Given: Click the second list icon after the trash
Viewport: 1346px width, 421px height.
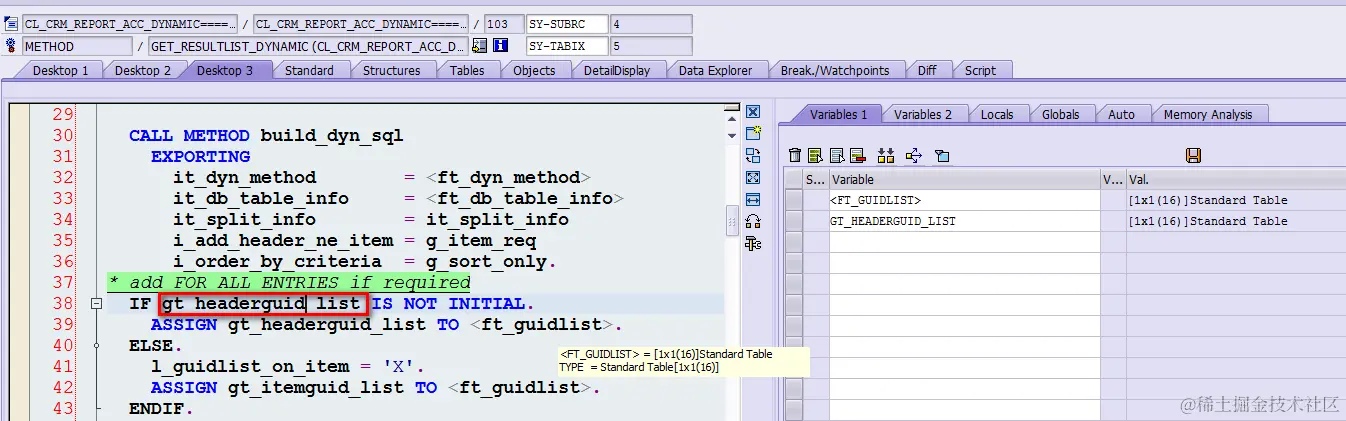Looking at the screenshot, I should (x=836, y=155).
